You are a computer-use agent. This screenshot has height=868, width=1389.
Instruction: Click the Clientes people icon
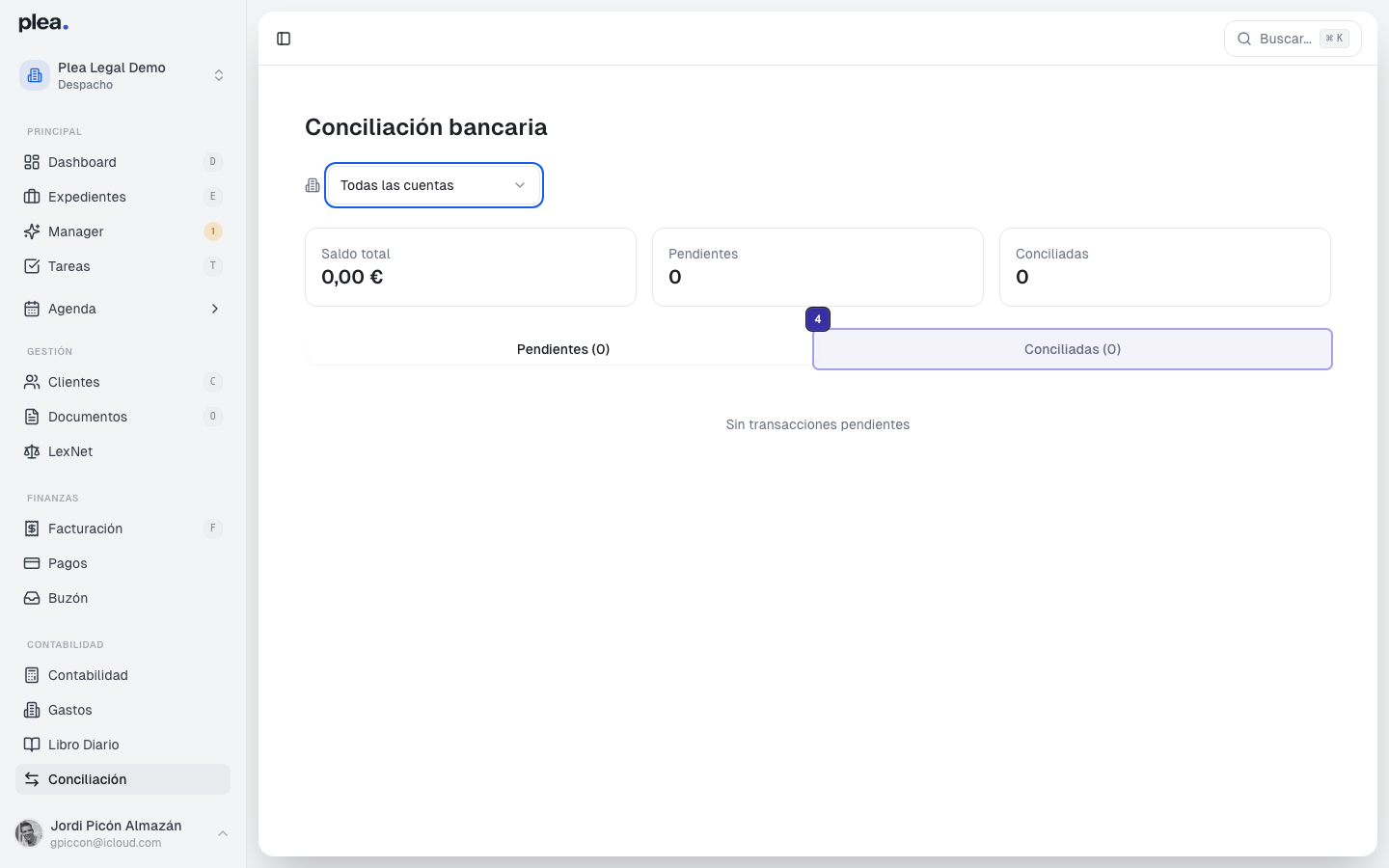click(x=32, y=382)
